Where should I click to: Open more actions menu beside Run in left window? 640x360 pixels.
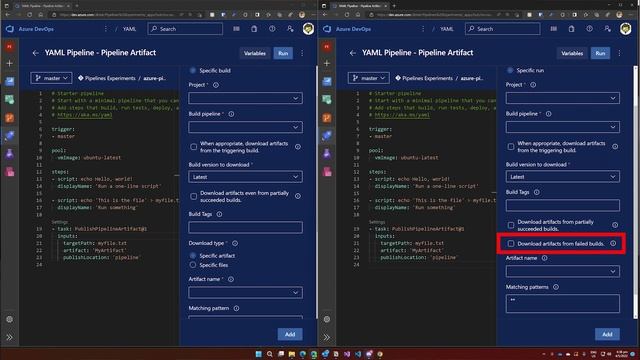[x=302, y=53]
